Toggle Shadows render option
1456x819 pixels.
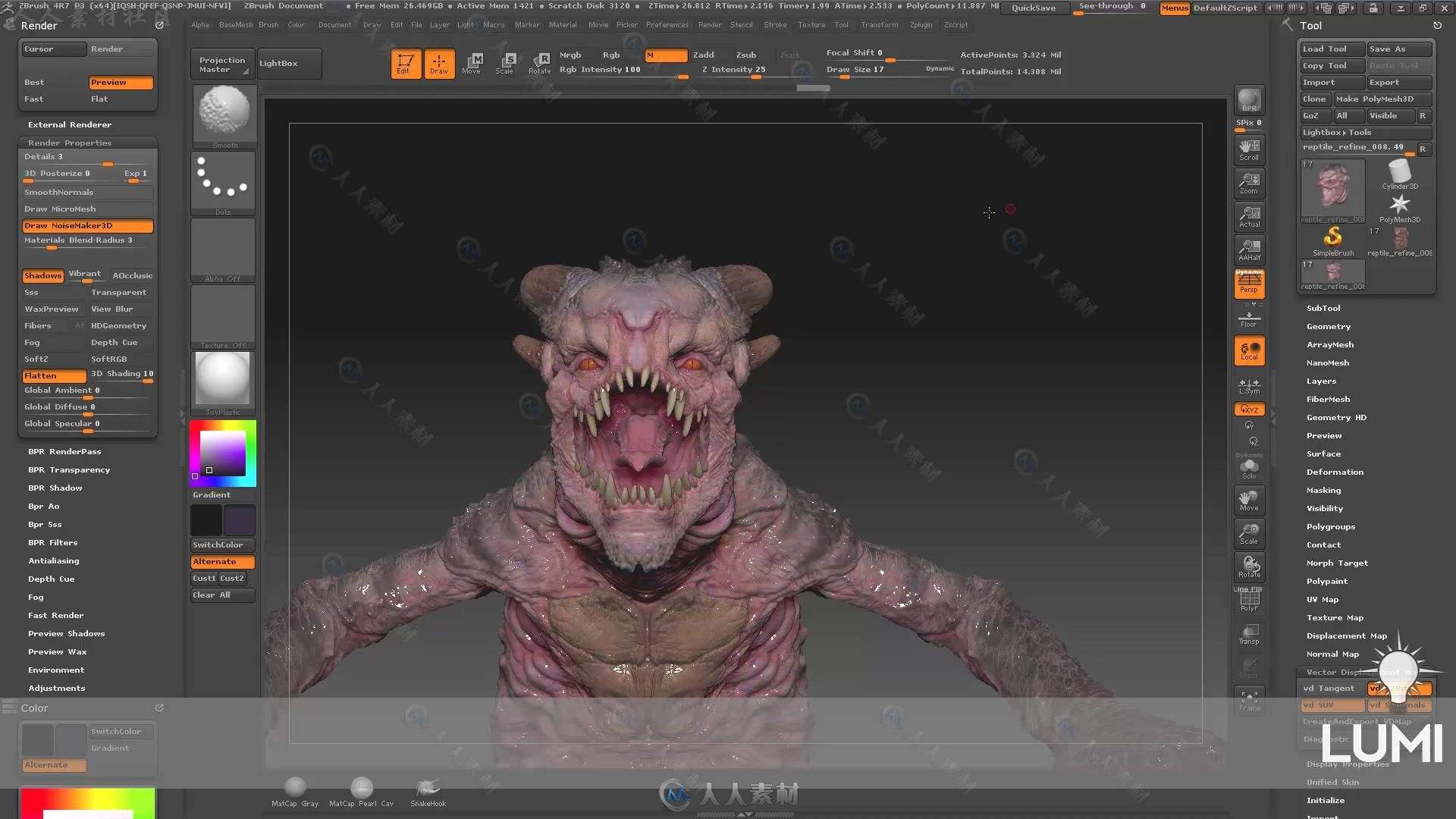point(42,276)
